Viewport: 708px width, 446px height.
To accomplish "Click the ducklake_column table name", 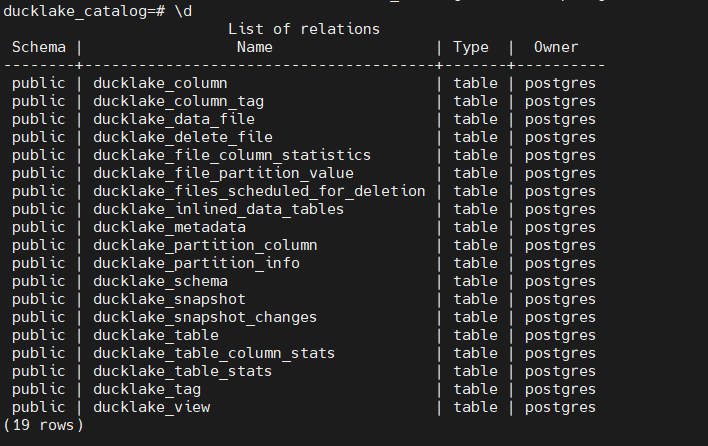I will click(160, 83).
